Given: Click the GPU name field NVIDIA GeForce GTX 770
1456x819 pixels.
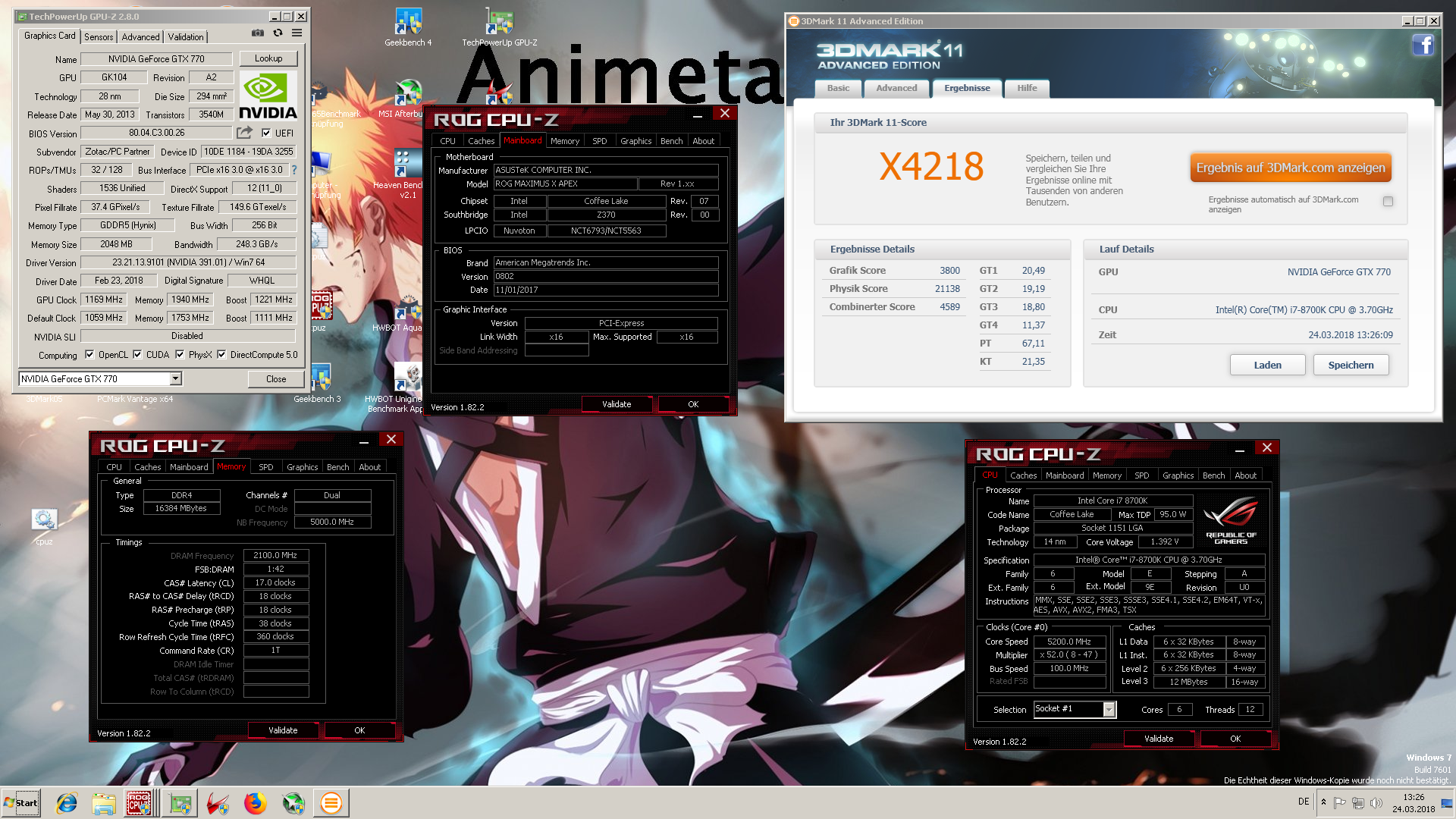Looking at the screenshot, I should coord(156,58).
